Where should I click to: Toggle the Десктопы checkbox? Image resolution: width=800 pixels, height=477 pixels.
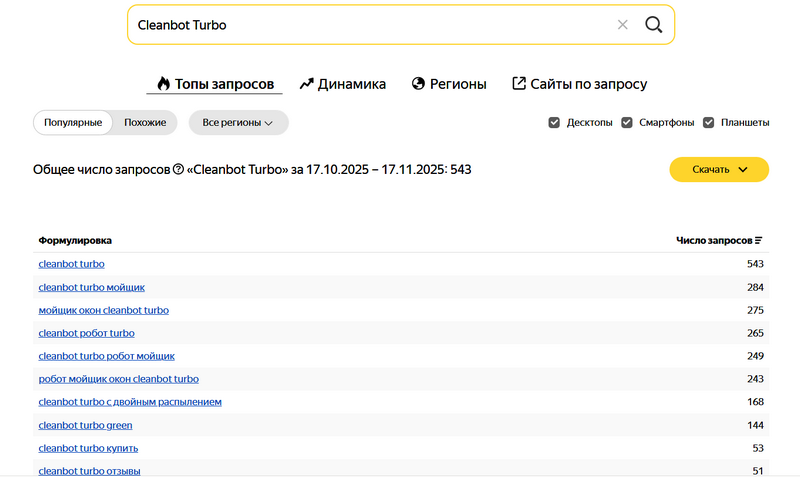554,123
